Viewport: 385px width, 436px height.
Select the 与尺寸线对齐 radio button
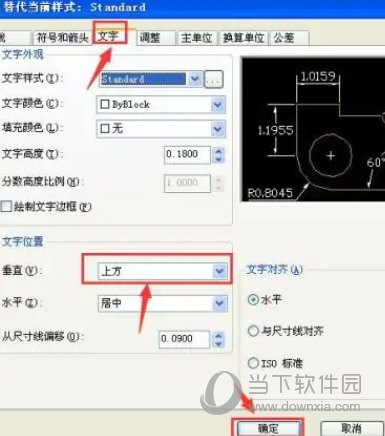253,331
